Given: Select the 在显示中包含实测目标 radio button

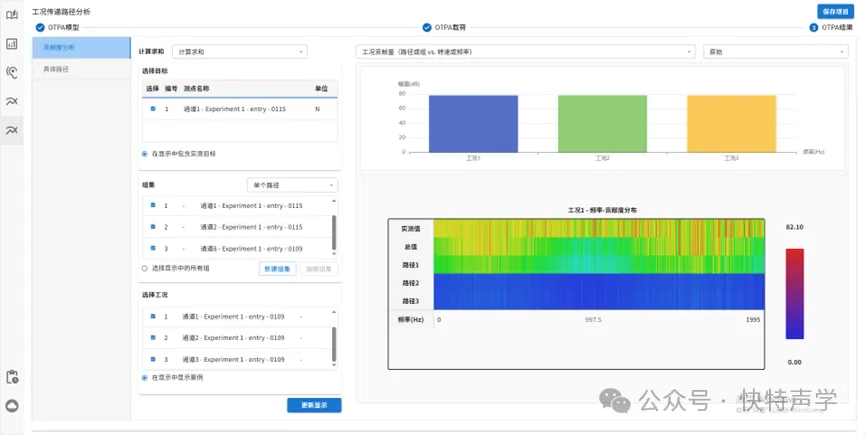Looking at the screenshot, I should [x=145, y=154].
